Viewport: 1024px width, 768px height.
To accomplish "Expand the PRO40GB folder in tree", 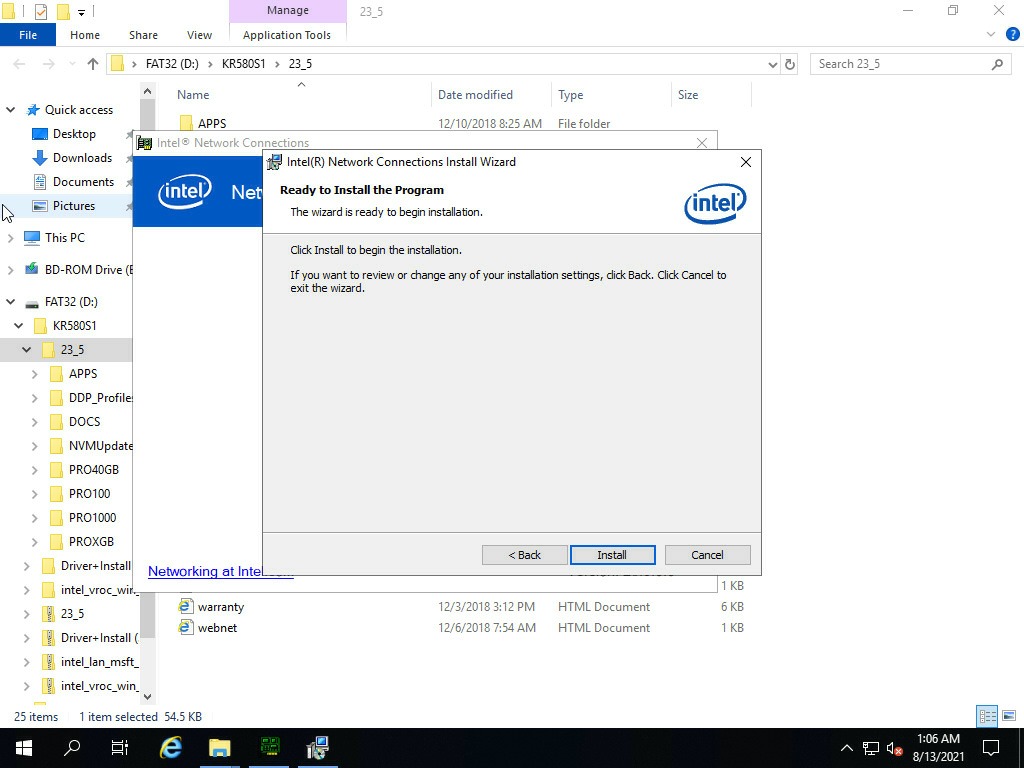I will (x=35, y=470).
